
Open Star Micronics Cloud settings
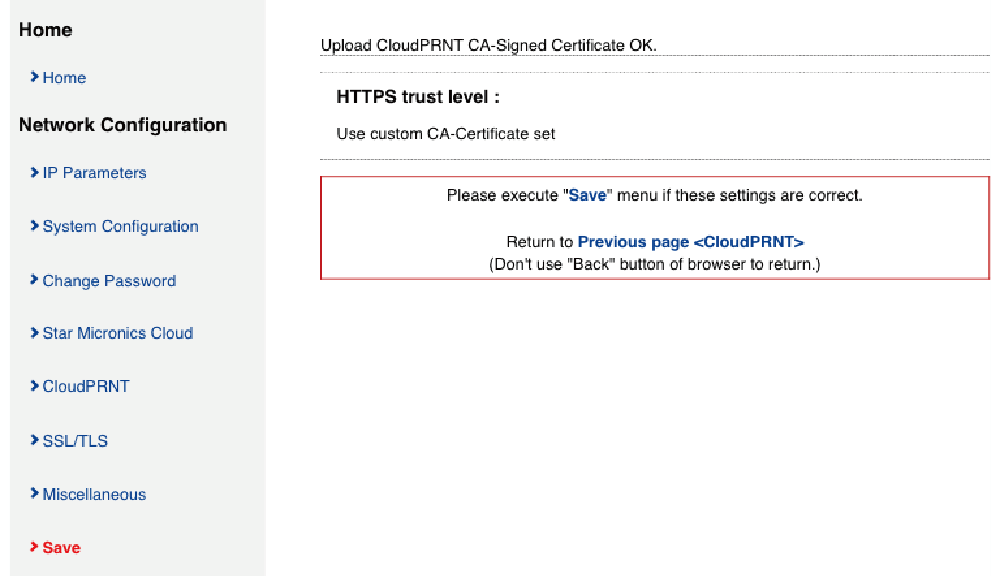coord(117,333)
